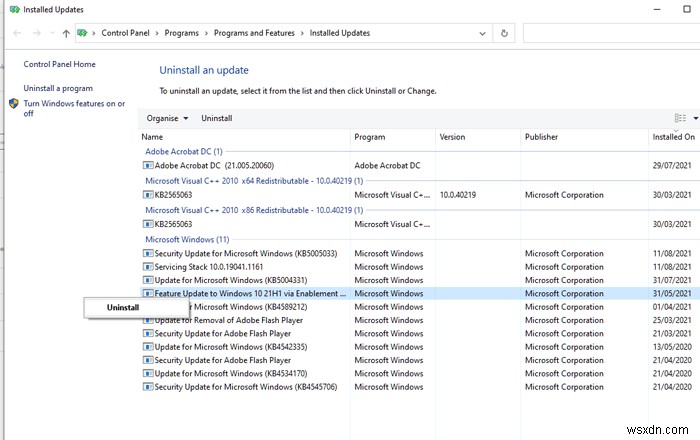Open Uninstall a program link
The image size is (700, 440).
tap(58, 88)
